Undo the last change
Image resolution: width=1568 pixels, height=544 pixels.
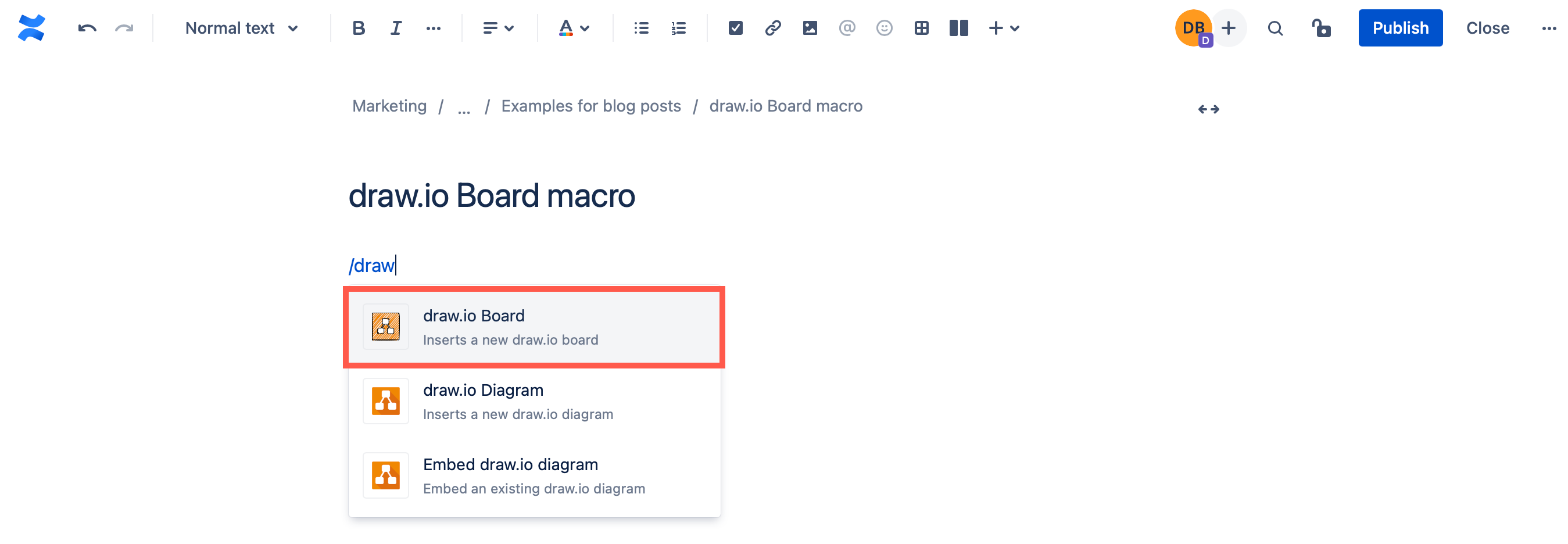[86, 27]
